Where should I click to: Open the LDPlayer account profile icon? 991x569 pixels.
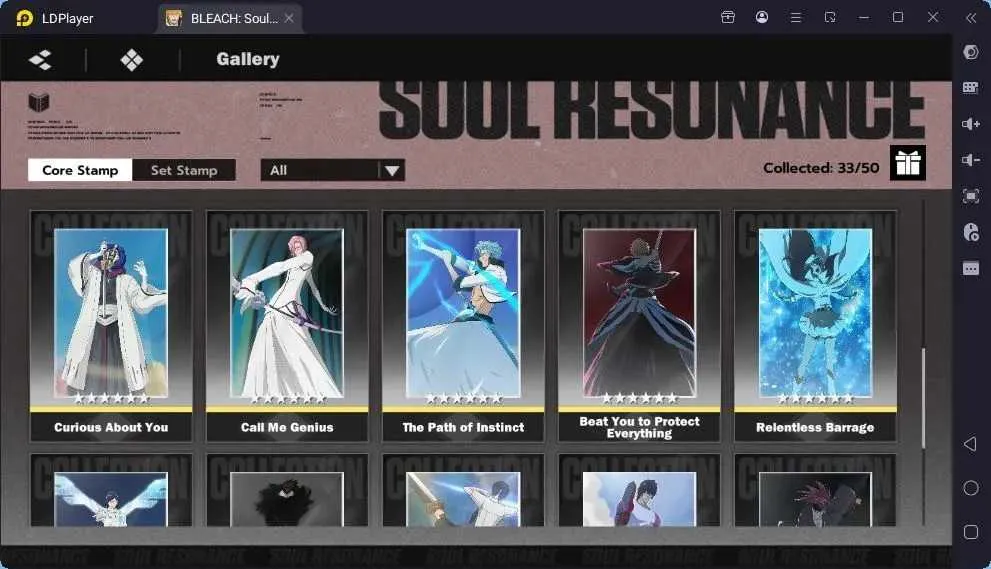coord(762,17)
